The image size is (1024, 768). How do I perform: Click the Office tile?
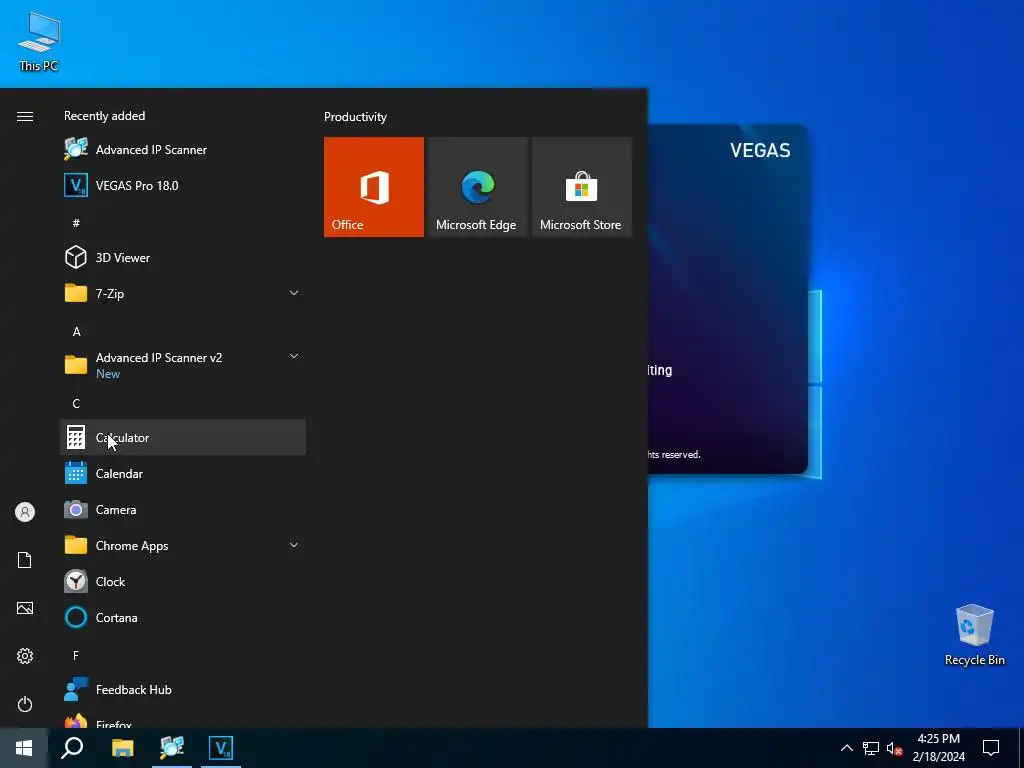click(x=374, y=187)
